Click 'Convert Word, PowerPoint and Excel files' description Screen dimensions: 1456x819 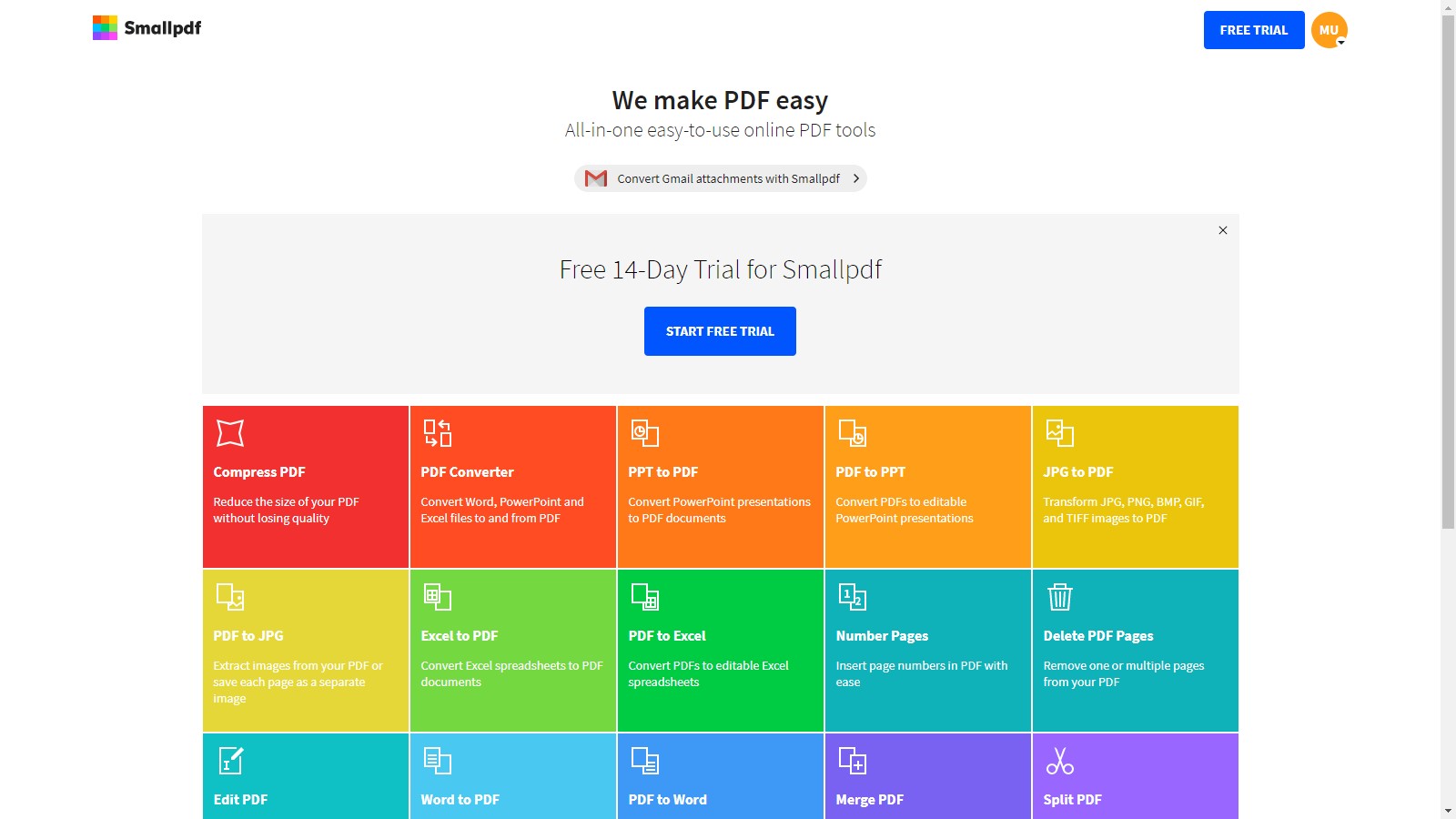[502, 510]
